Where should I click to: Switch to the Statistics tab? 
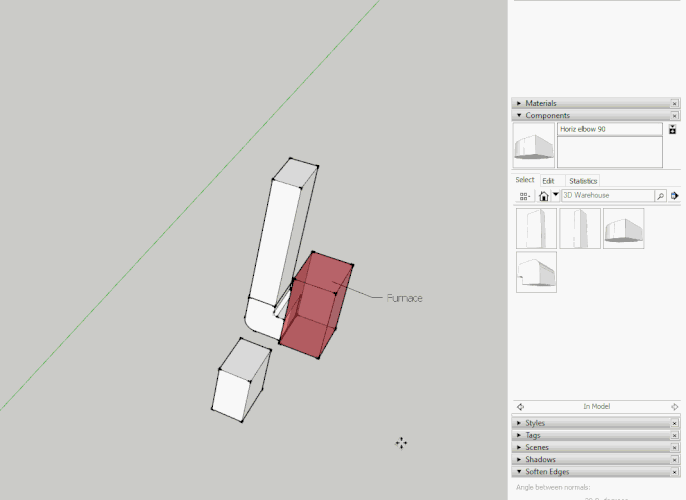pyautogui.click(x=583, y=181)
